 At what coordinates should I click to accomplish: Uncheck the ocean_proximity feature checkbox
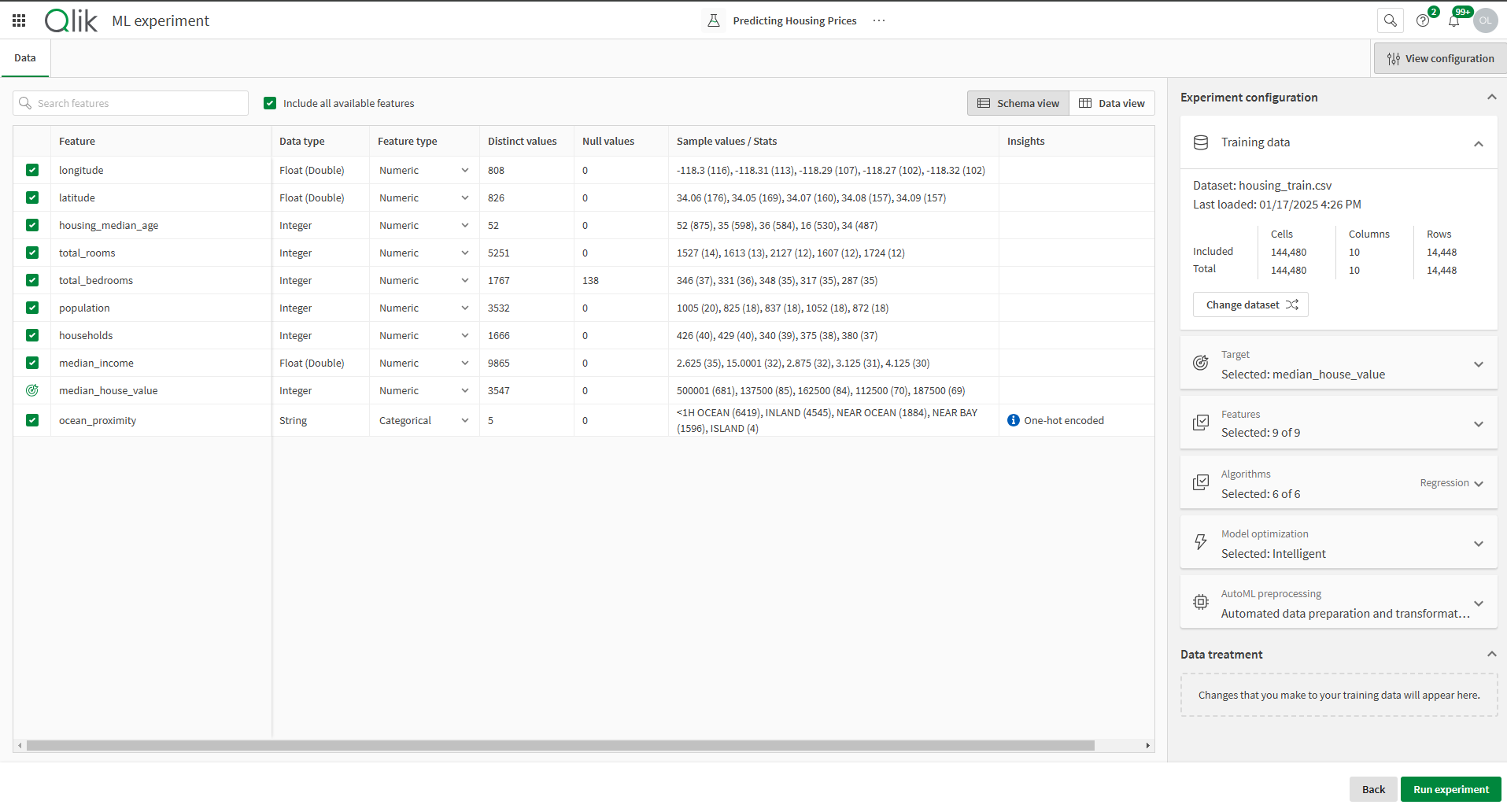tap(32, 420)
